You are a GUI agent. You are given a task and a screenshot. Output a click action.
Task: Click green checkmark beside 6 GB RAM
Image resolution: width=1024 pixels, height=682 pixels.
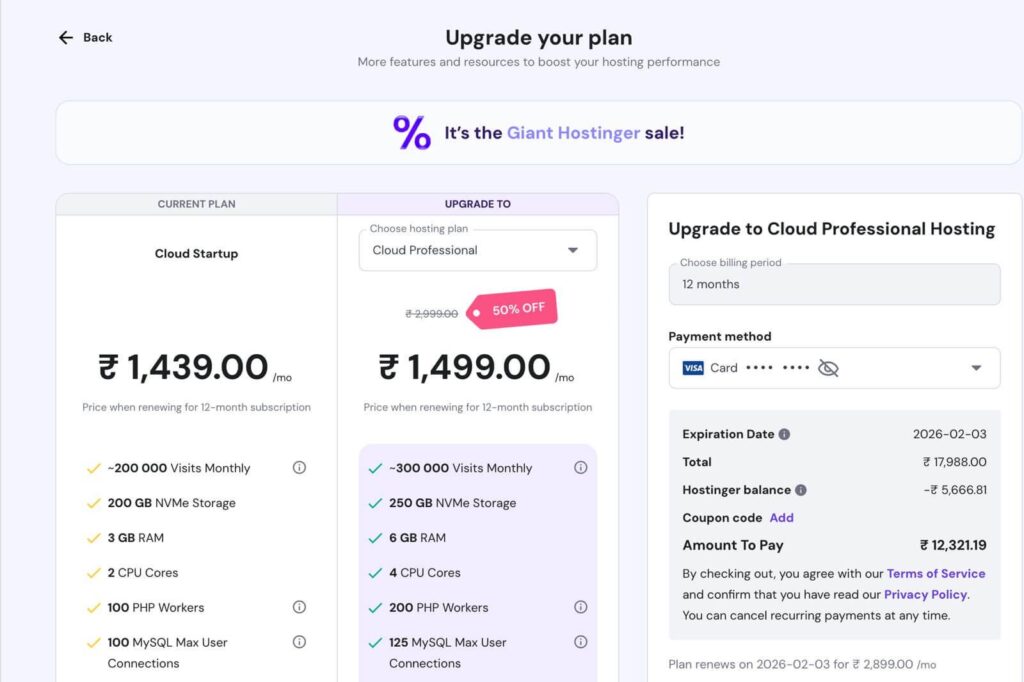(375, 538)
